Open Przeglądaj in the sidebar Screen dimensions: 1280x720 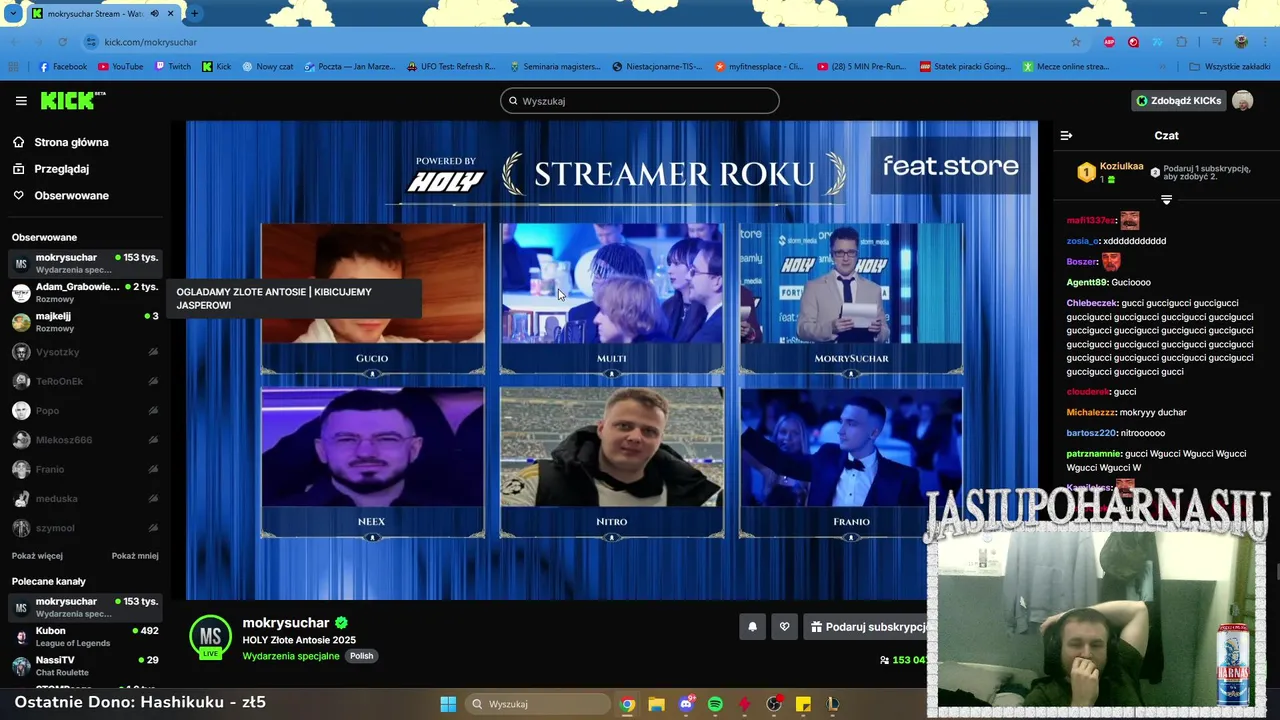coord(51,169)
